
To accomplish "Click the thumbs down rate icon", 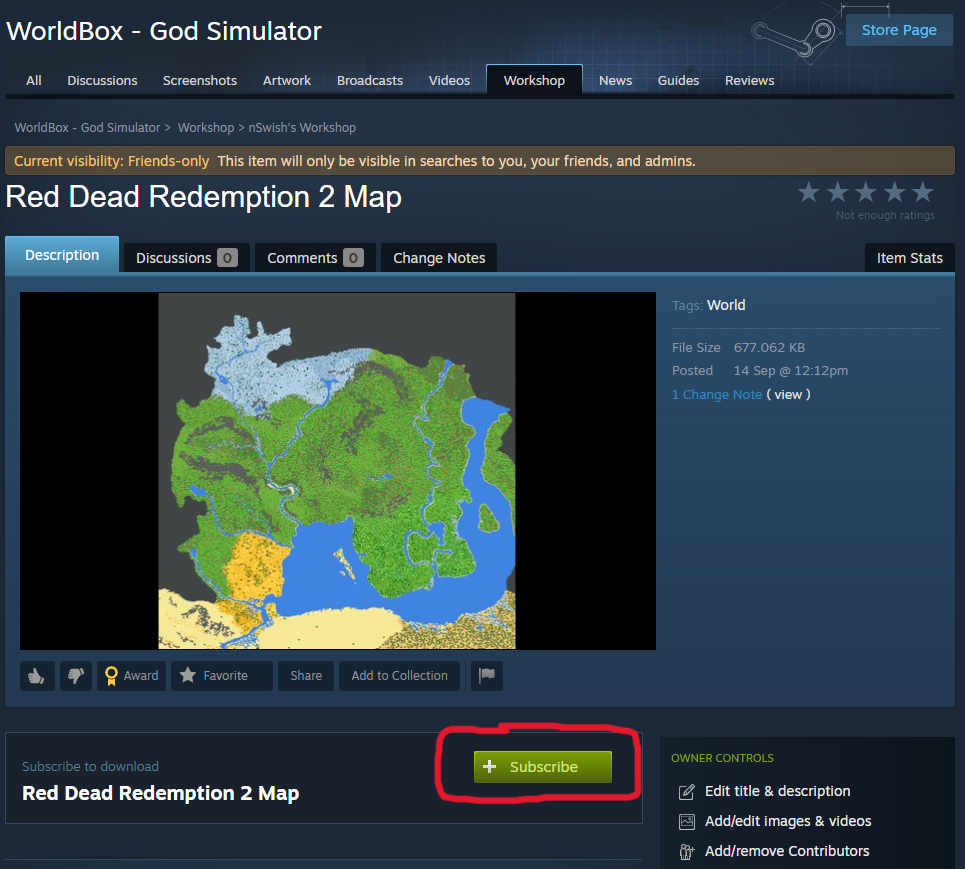I will tap(76, 676).
